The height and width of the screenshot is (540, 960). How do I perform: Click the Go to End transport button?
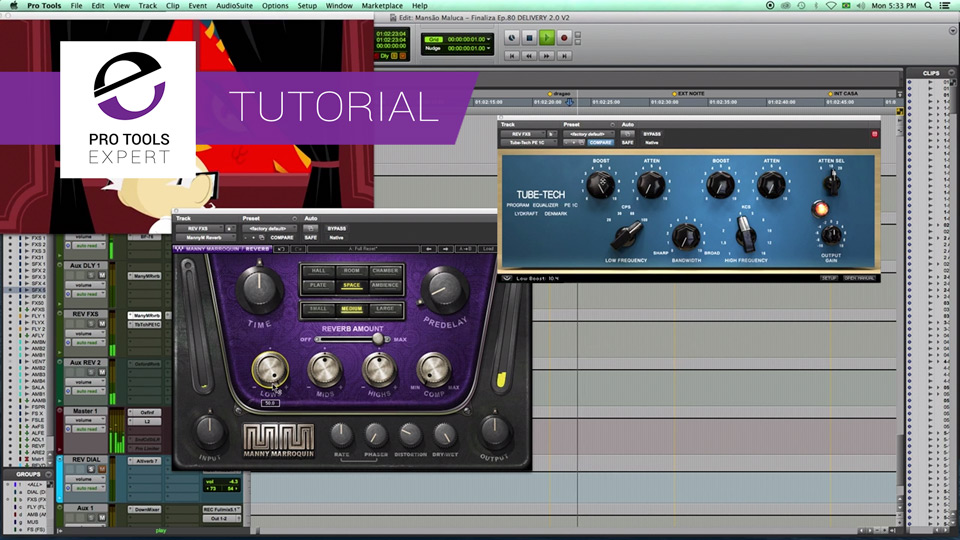click(564, 56)
